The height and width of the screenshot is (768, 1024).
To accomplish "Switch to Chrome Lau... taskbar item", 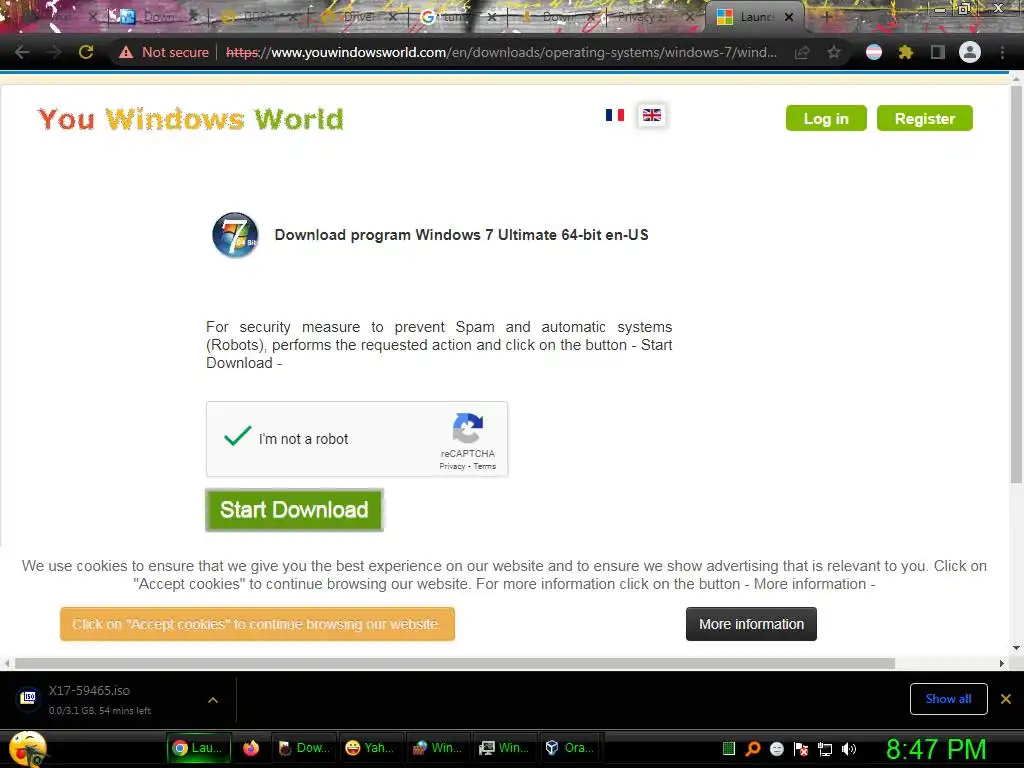I will pos(199,748).
